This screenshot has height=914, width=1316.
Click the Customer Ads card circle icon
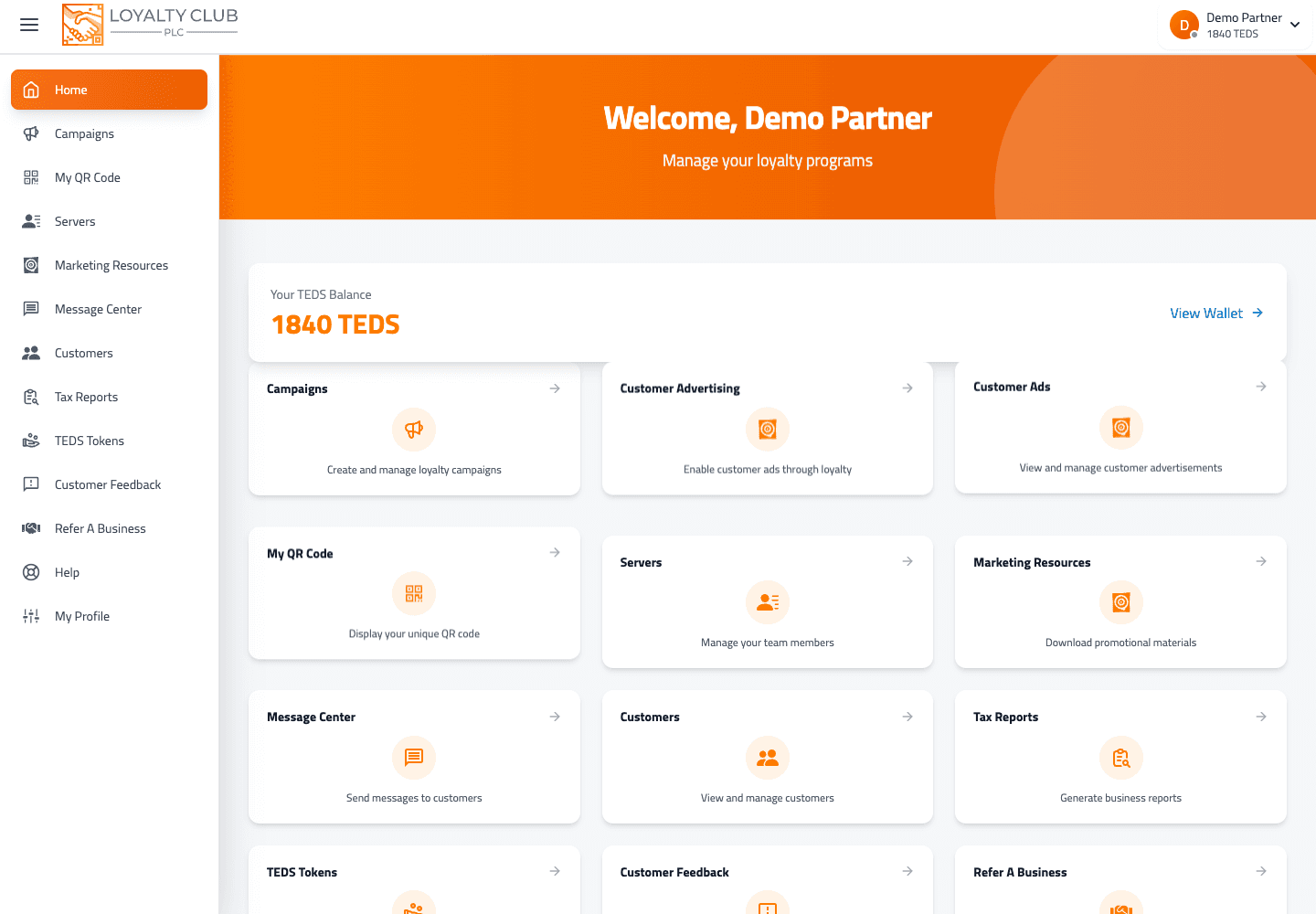(1121, 428)
